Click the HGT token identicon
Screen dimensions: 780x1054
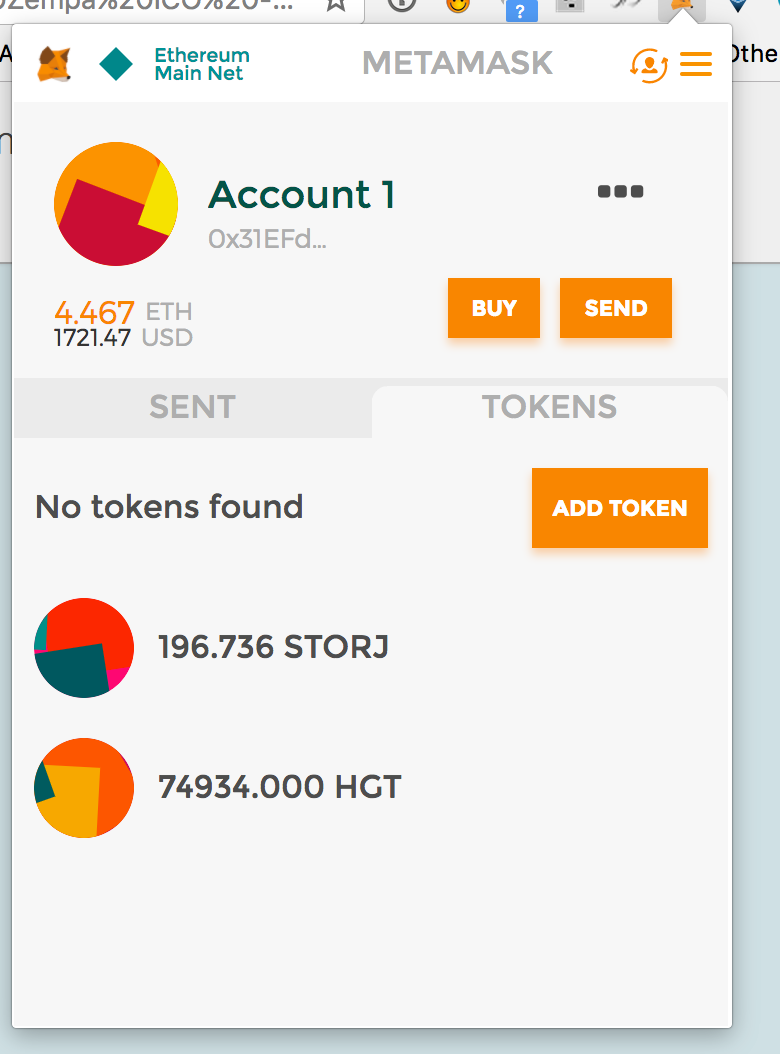pyautogui.click(x=84, y=788)
